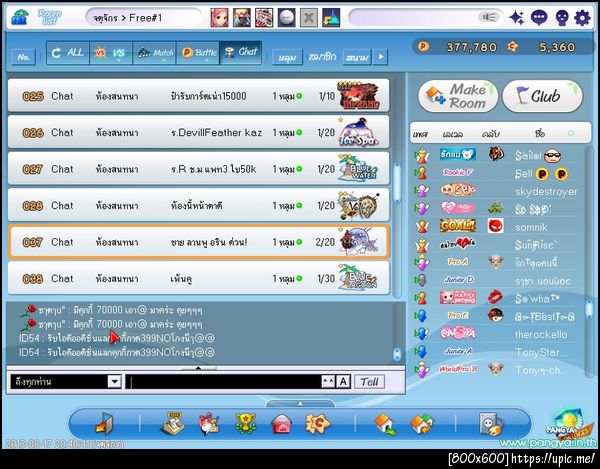This screenshot has width=600, height=469.
Task: Click the right arrow next to the player list tabs
Action: pyautogui.click(x=380, y=57)
